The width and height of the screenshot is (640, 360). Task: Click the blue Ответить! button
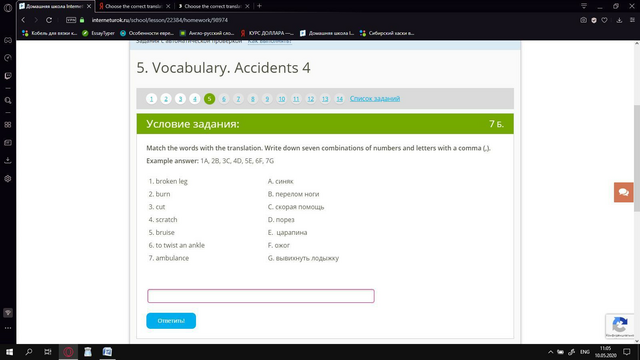pyautogui.click(x=171, y=321)
